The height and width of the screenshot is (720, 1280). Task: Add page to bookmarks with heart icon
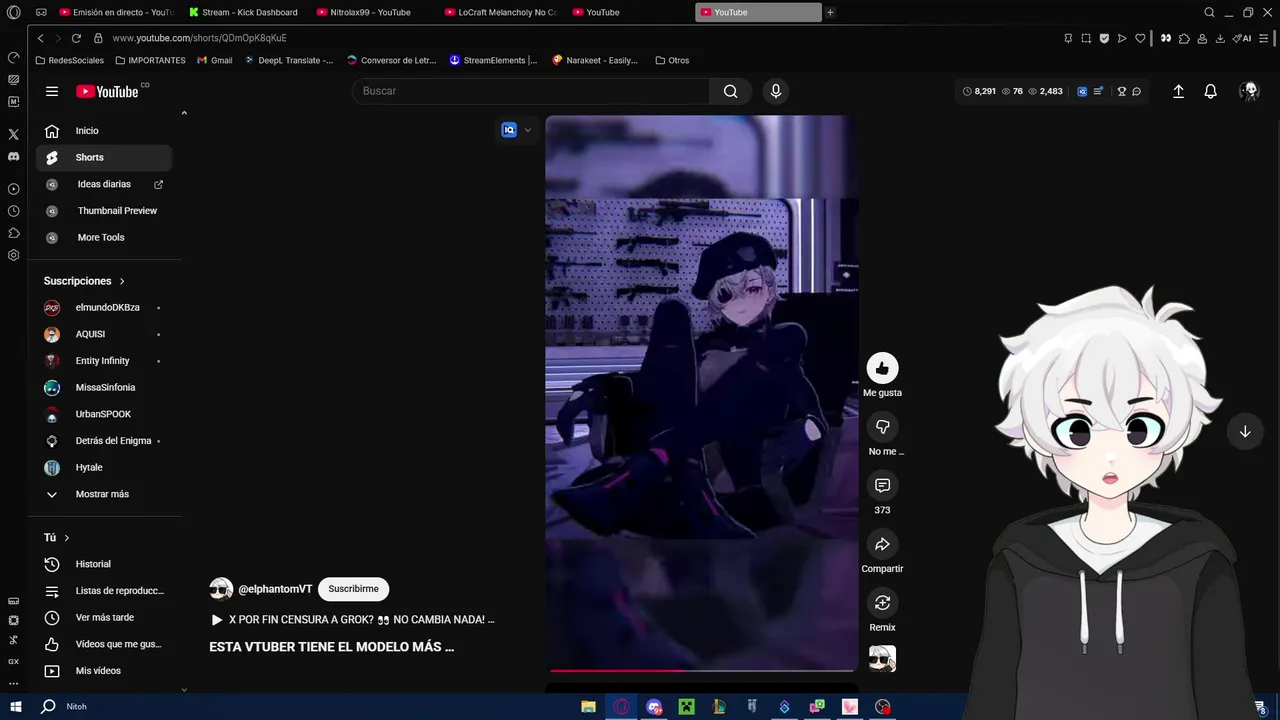(x=1140, y=38)
